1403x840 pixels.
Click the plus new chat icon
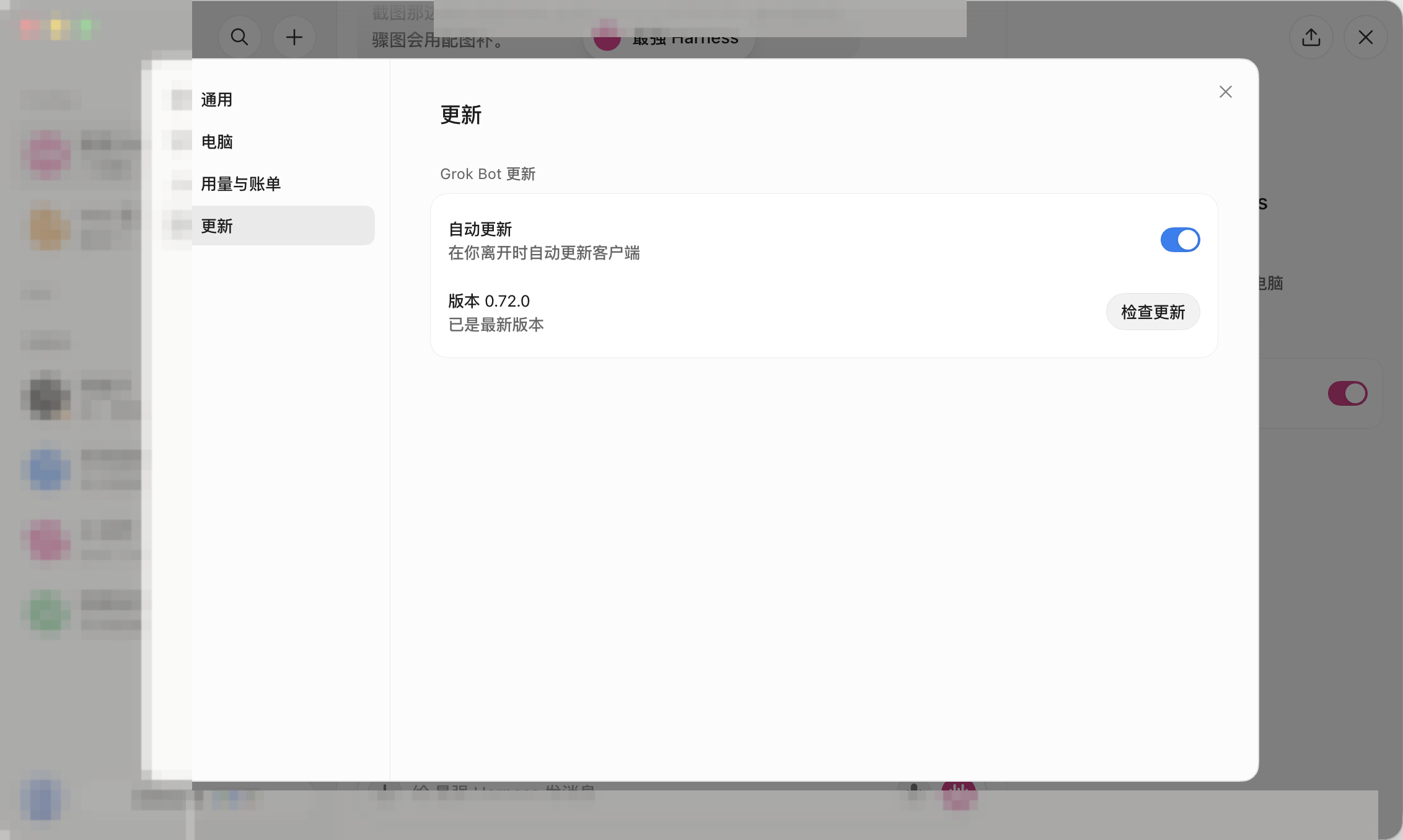pyautogui.click(x=294, y=37)
